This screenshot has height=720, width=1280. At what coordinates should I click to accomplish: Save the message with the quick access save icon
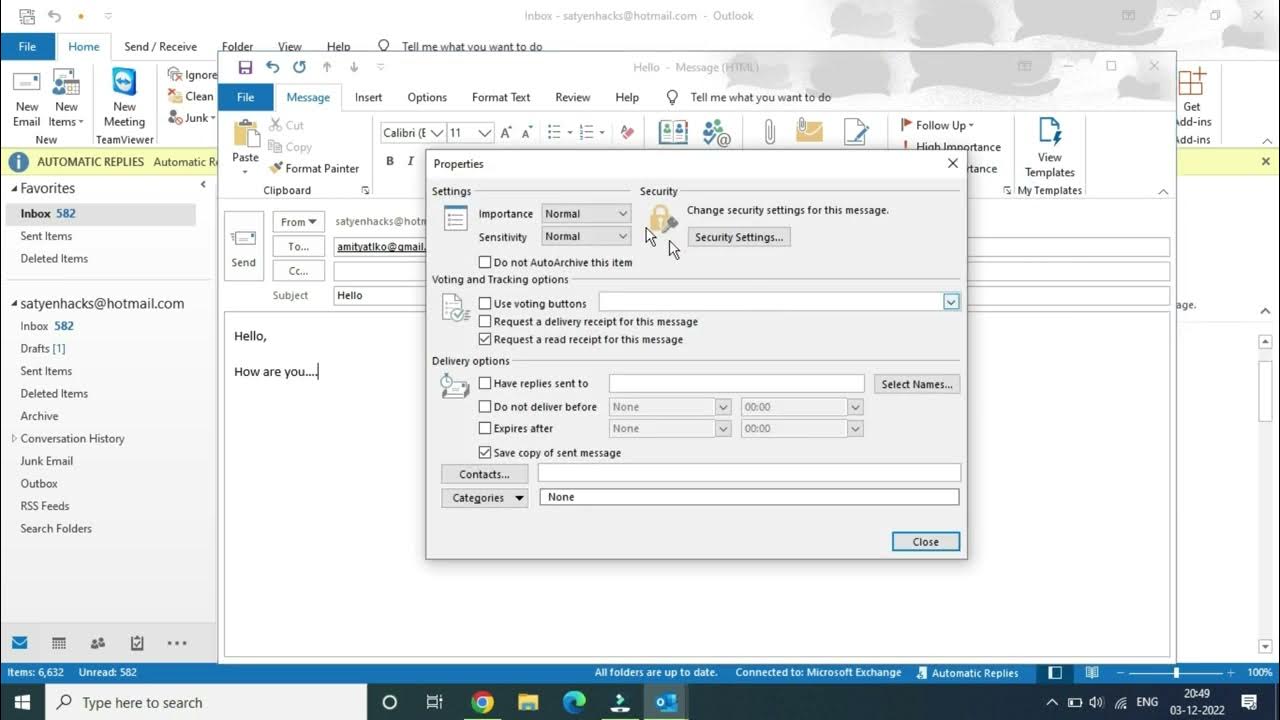(245, 67)
